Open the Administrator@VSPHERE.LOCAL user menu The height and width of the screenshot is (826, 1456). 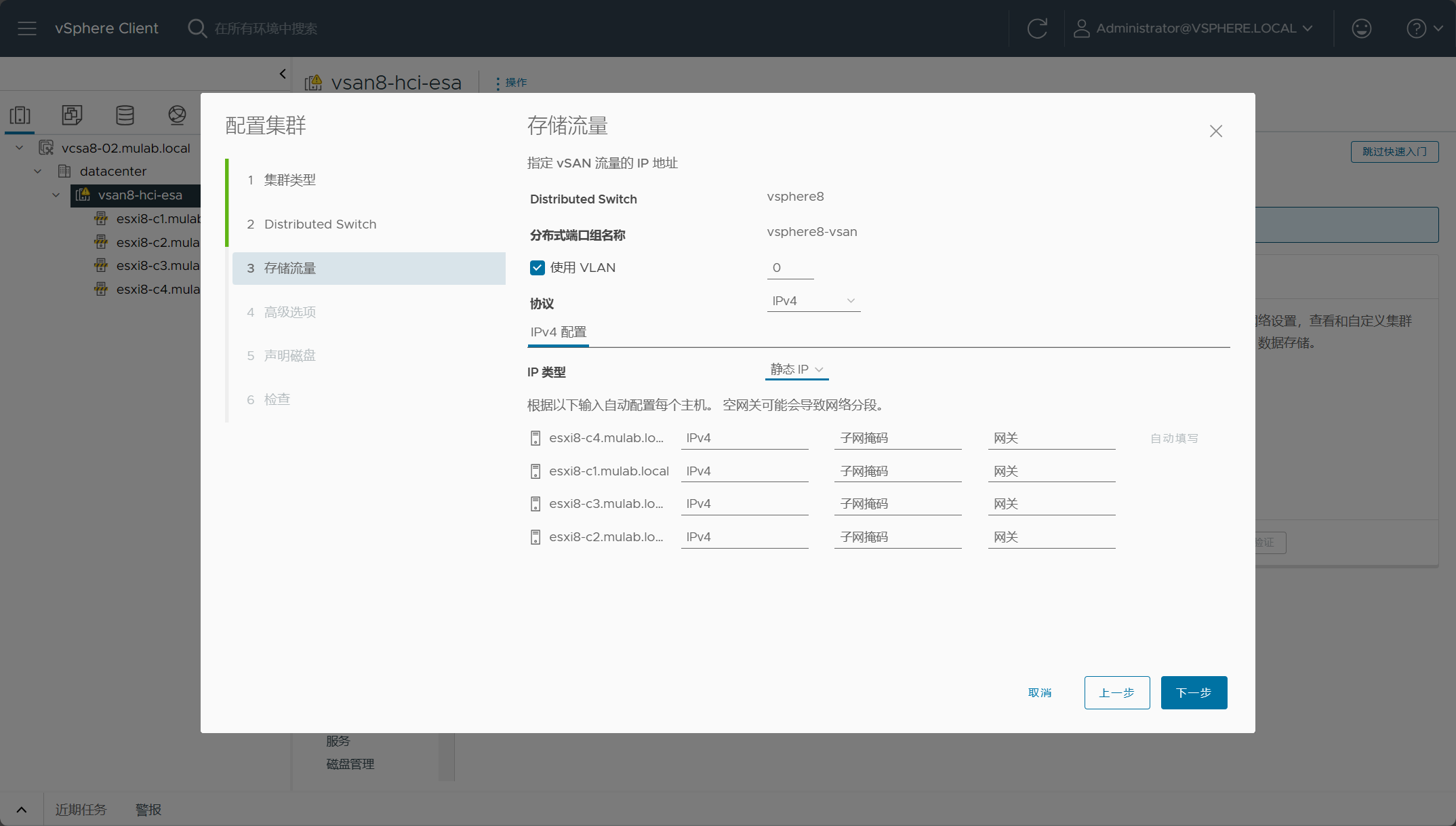pos(1204,28)
